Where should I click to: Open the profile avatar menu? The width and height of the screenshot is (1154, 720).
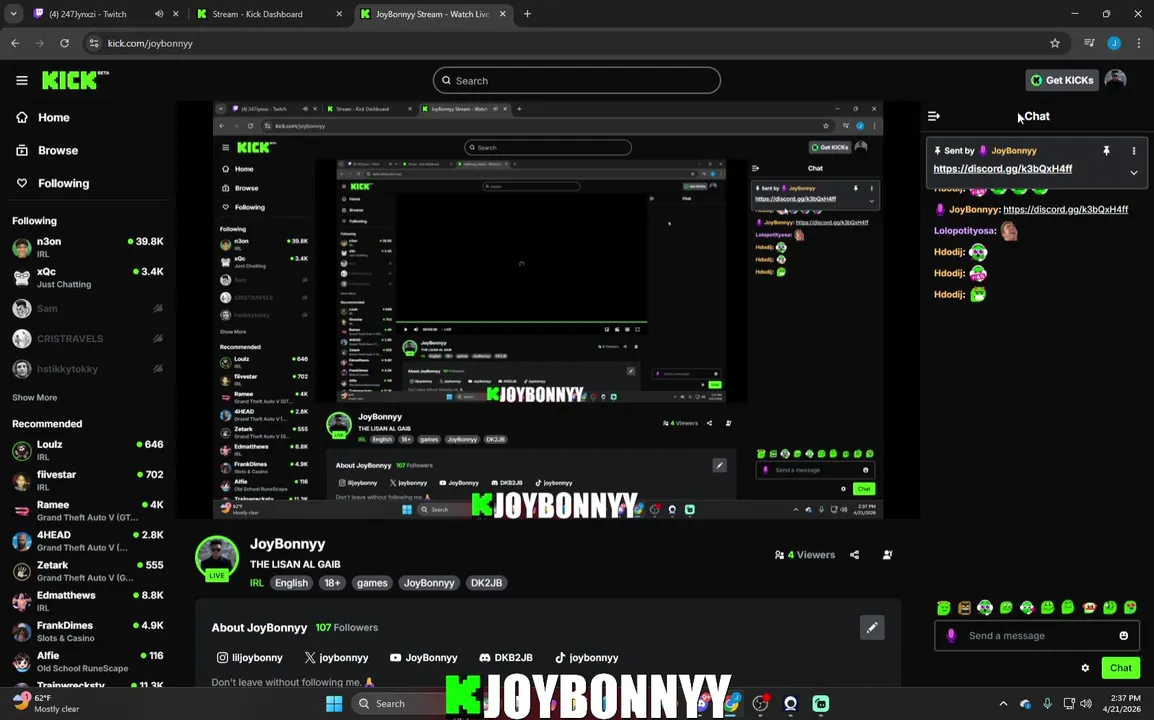coord(1115,80)
